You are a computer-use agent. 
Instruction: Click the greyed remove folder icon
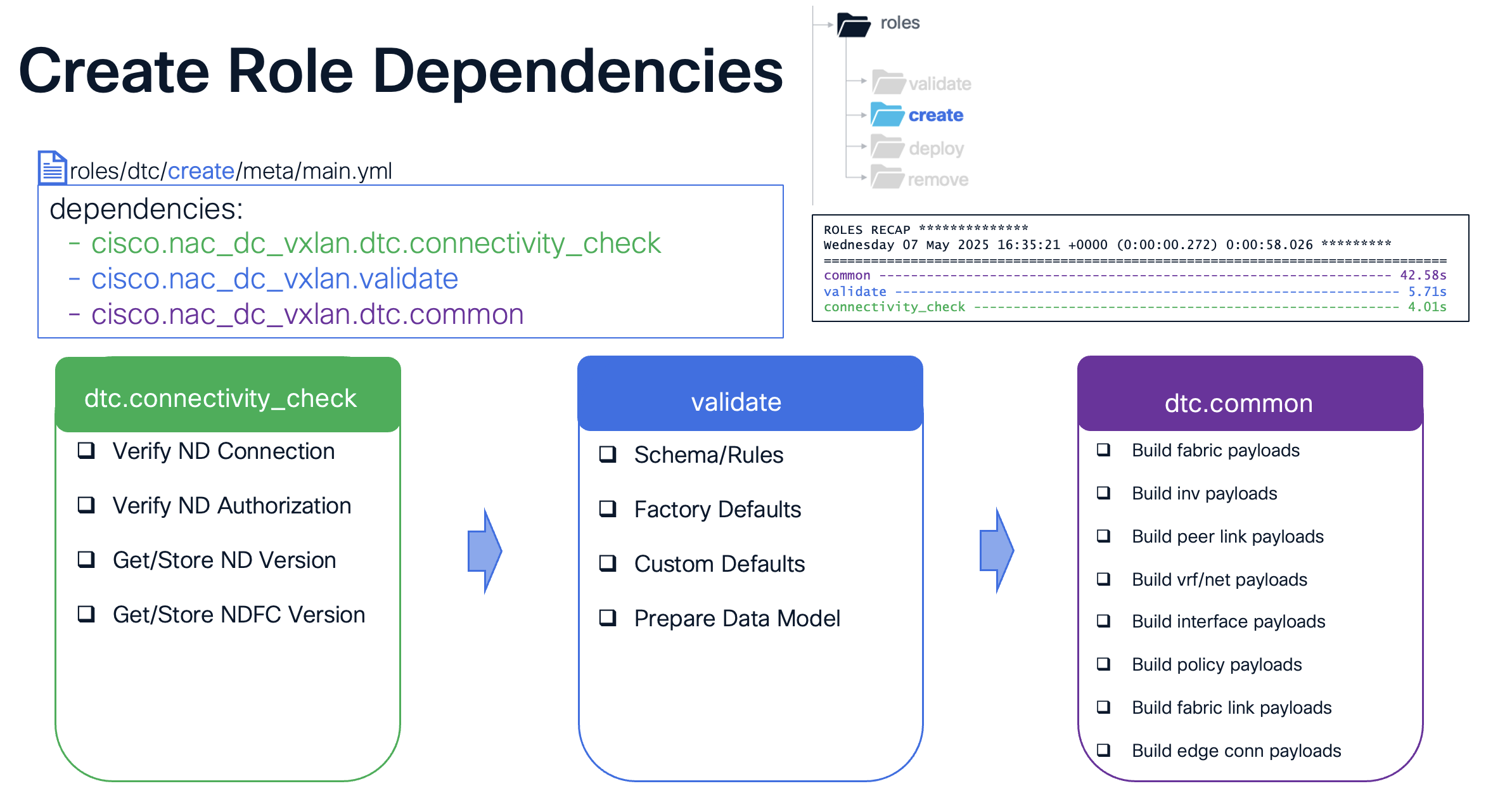click(887, 177)
